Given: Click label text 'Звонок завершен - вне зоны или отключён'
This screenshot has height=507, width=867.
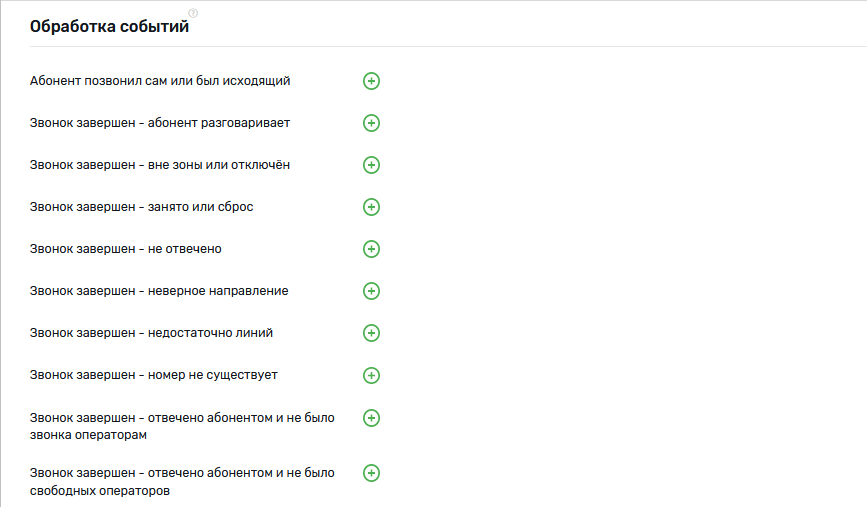Looking at the screenshot, I should (160, 165).
